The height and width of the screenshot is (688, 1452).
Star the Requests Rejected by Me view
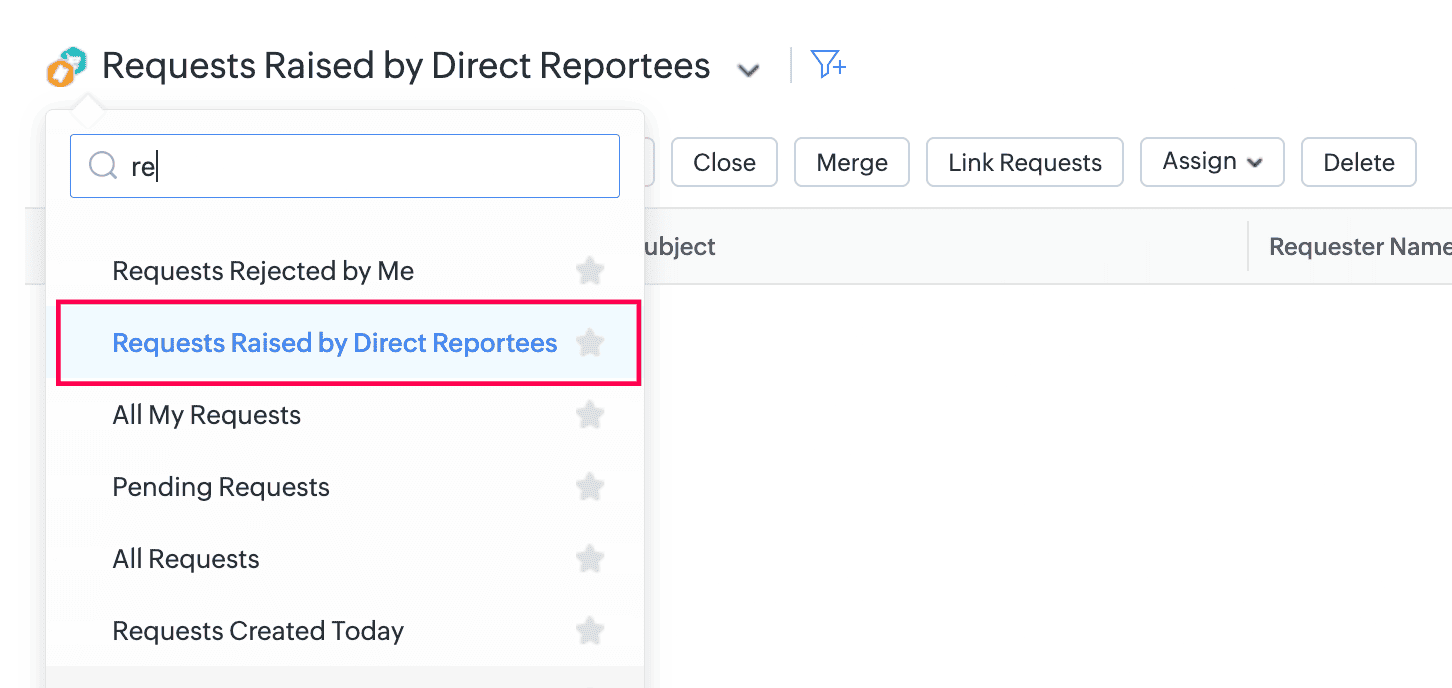tap(590, 271)
